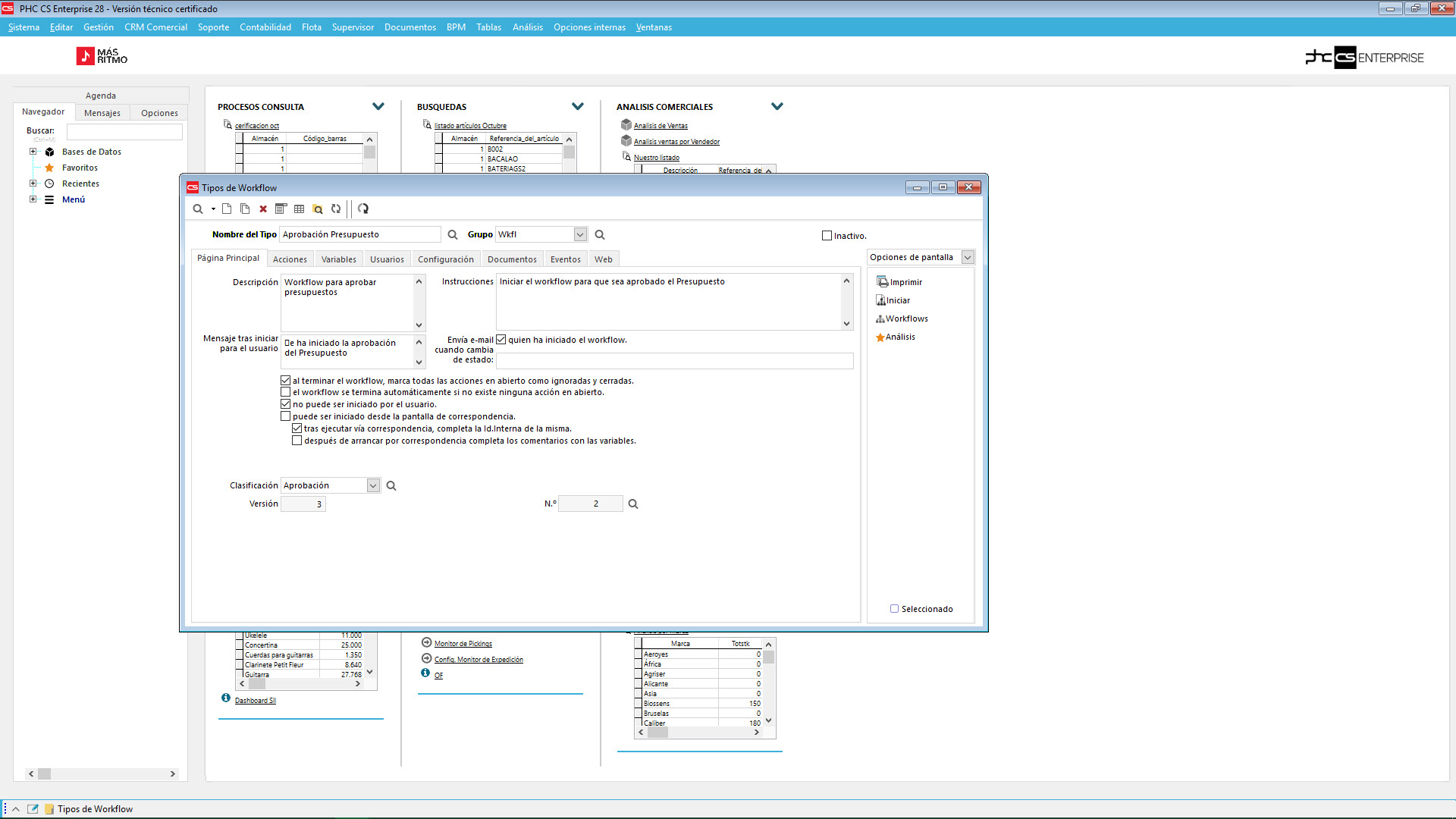Click the Más Ritmo logo
This screenshot has height=819, width=1456.
pos(102,56)
